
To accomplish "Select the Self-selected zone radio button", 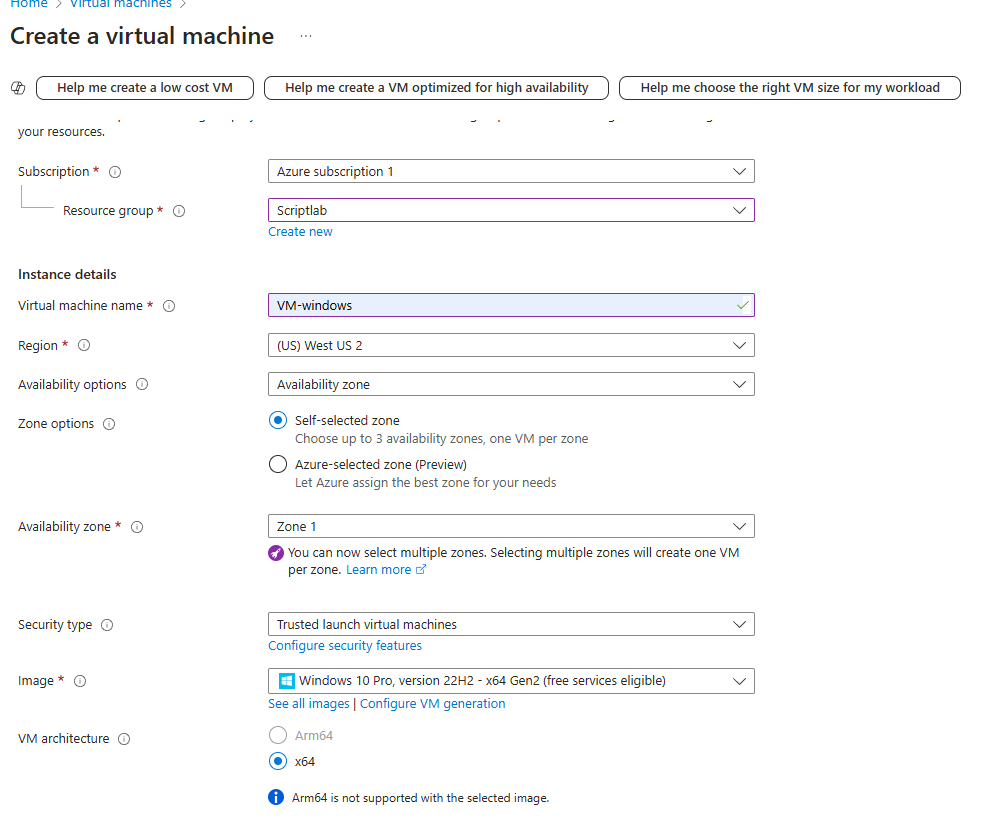I will pyautogui.click(x=278, y=421).
